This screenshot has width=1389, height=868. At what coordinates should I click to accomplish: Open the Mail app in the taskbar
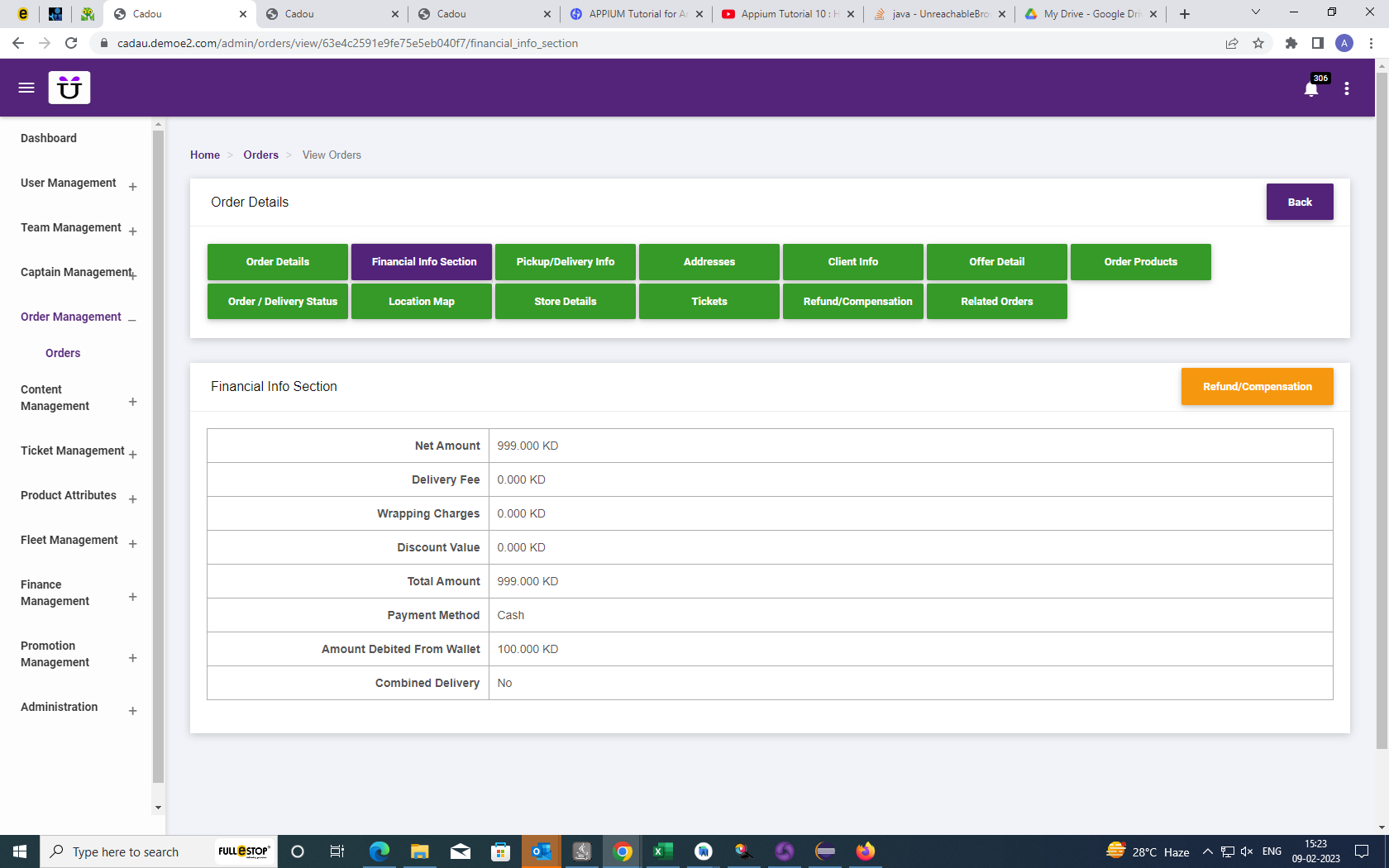click(461, 851)
